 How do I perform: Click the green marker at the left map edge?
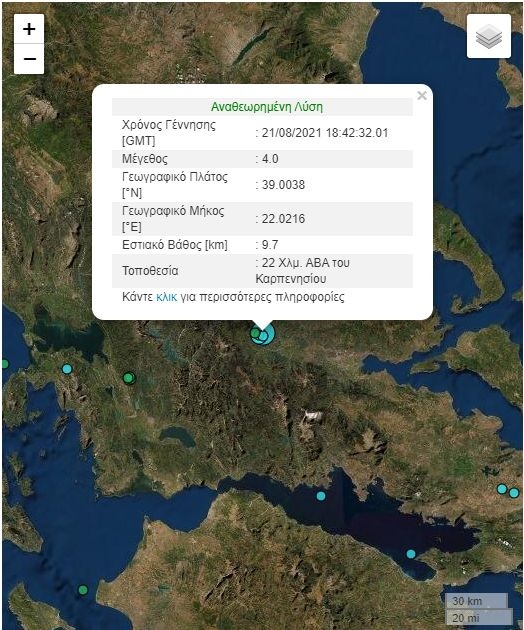pos(4,364)
